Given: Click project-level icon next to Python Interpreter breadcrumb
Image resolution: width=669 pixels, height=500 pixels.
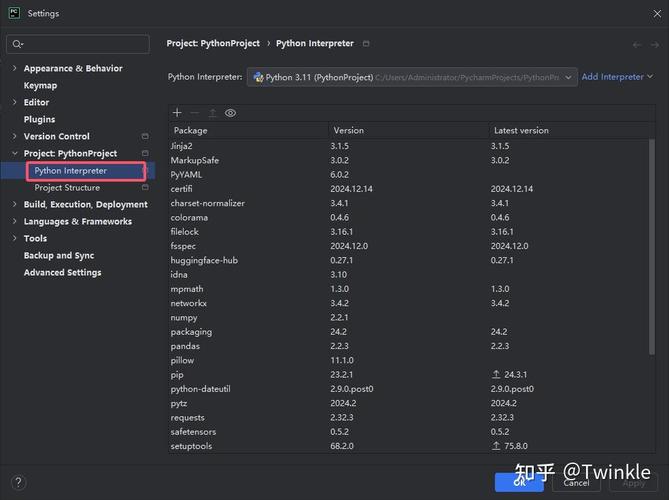Looking at the screenshot, I should point(366,44).
